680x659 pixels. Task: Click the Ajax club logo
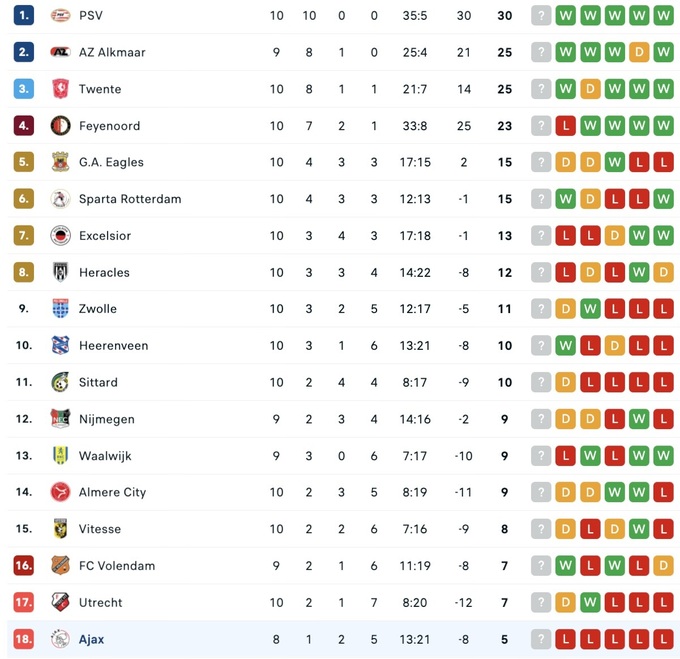coord(60,639)
